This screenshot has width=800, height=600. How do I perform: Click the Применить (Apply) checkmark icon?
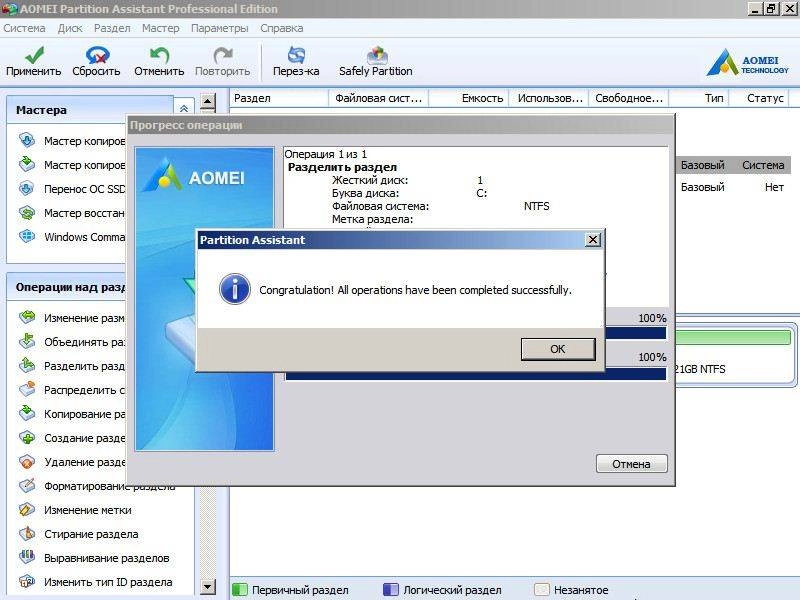click(x=34, y=55)
